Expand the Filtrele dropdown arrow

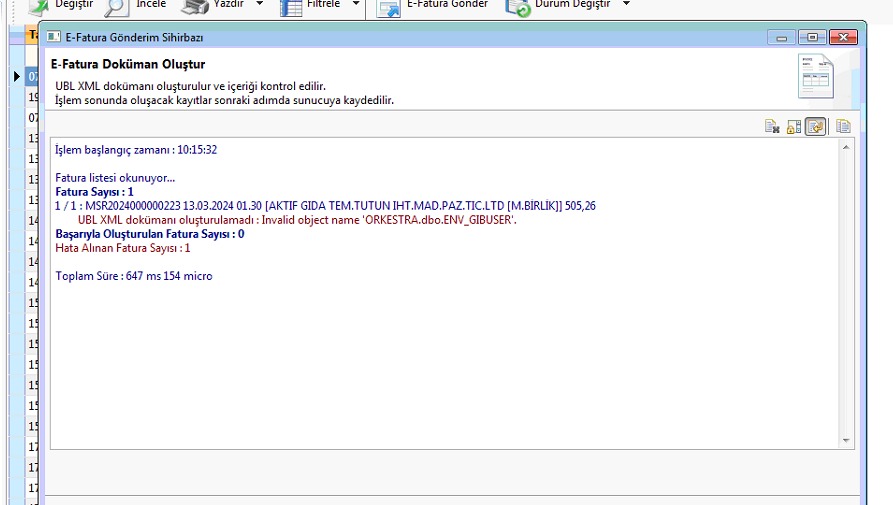pos(355,4)
